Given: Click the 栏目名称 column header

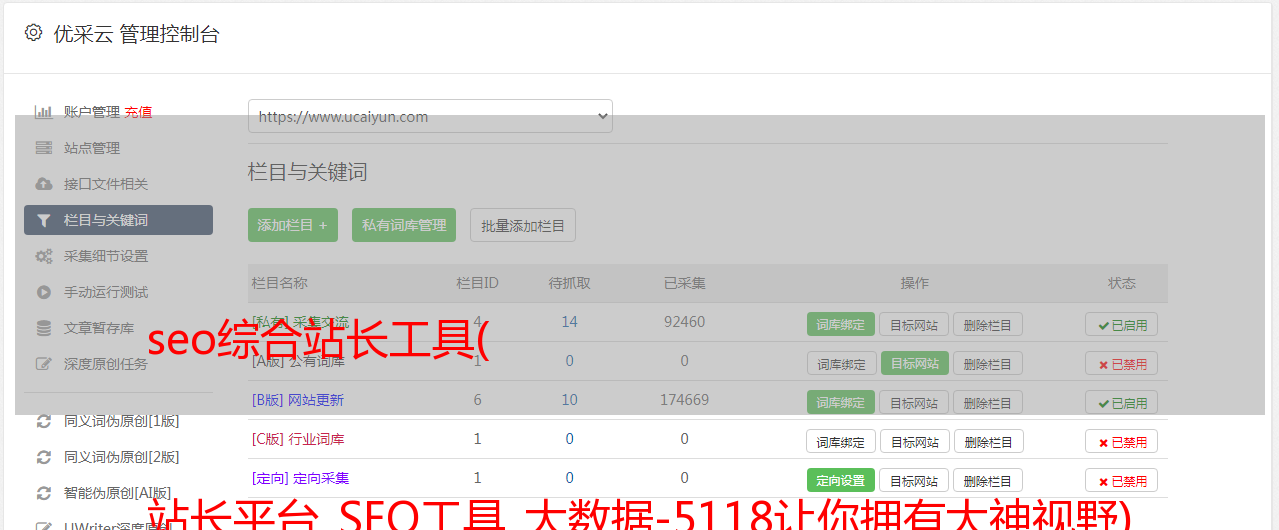Looking at the screenshot, I should tap(280, 283).
